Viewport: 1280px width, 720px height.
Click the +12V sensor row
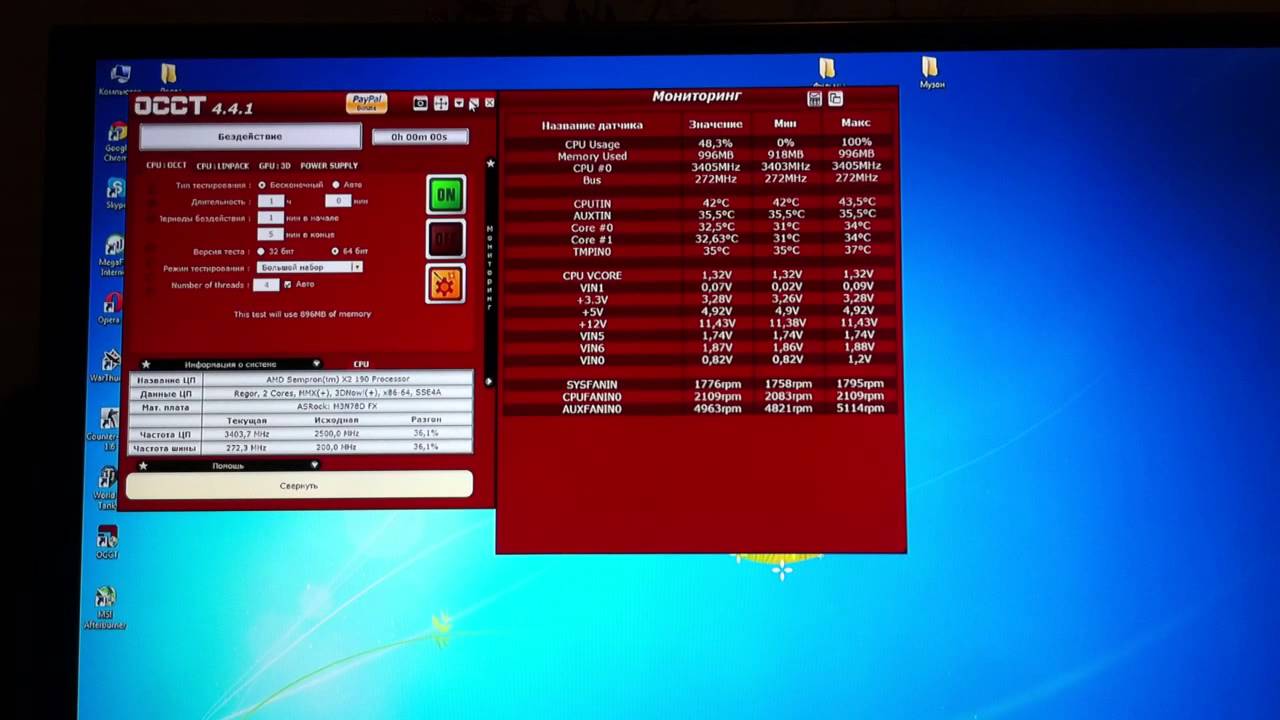point(699,323)
